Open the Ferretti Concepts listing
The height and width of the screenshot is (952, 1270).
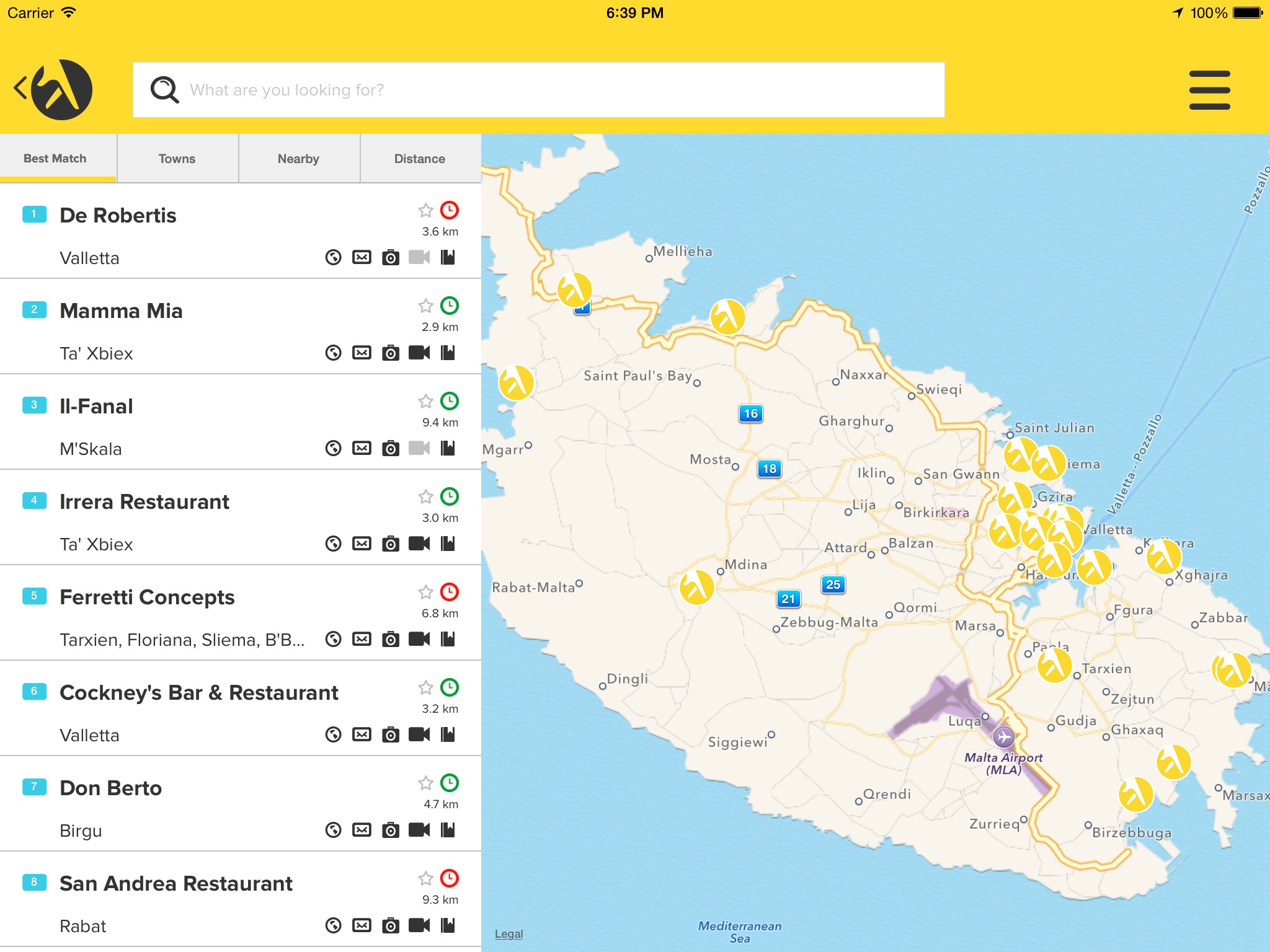(x=241, y=612)
